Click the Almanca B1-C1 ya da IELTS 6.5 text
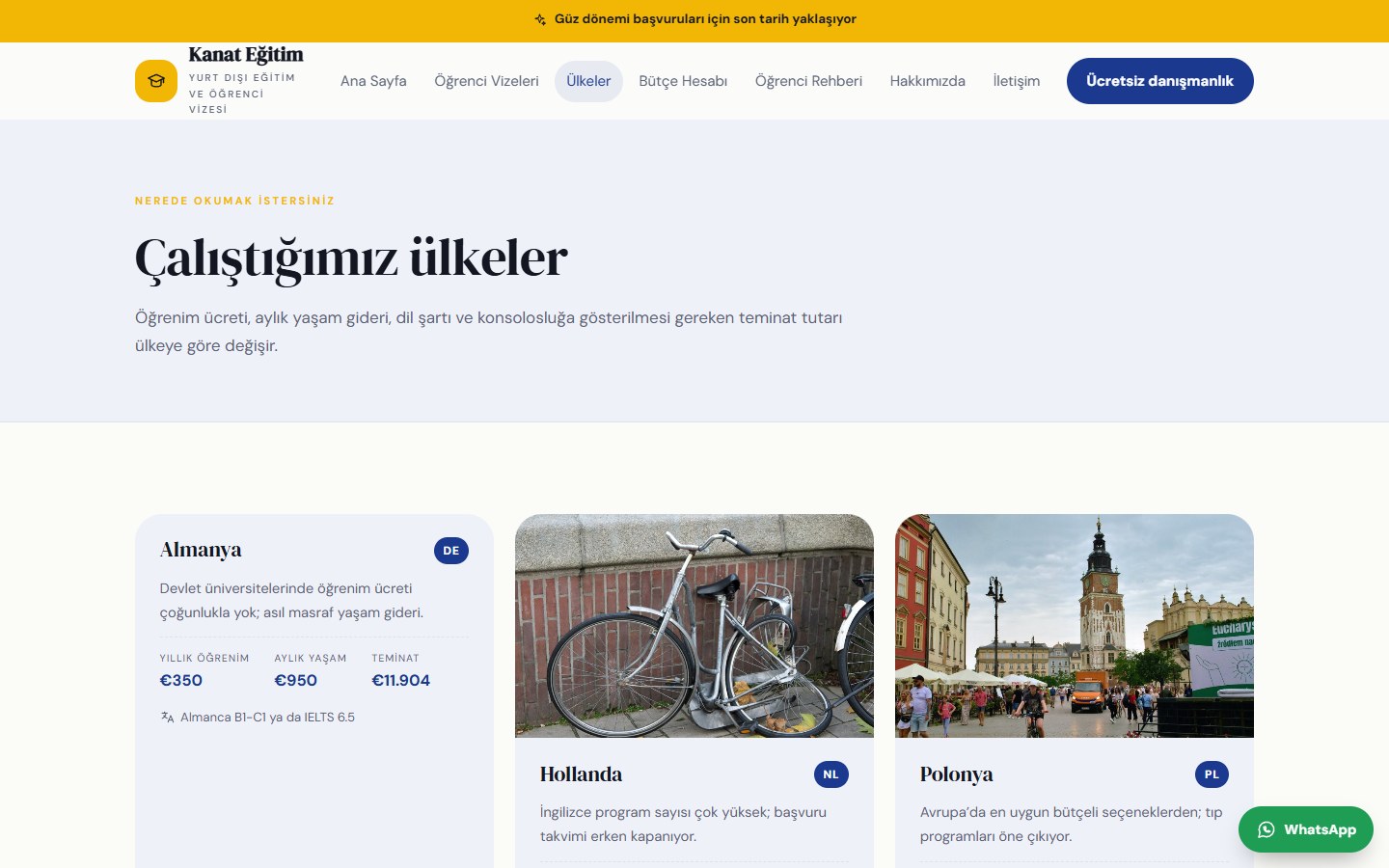The width and height of the screenshot is (1389, 868). click(267, 717)
